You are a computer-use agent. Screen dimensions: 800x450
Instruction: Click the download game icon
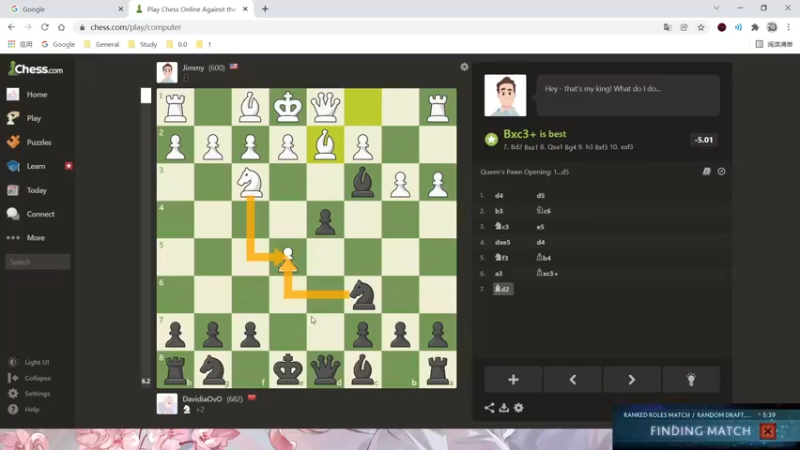(504, 408)
